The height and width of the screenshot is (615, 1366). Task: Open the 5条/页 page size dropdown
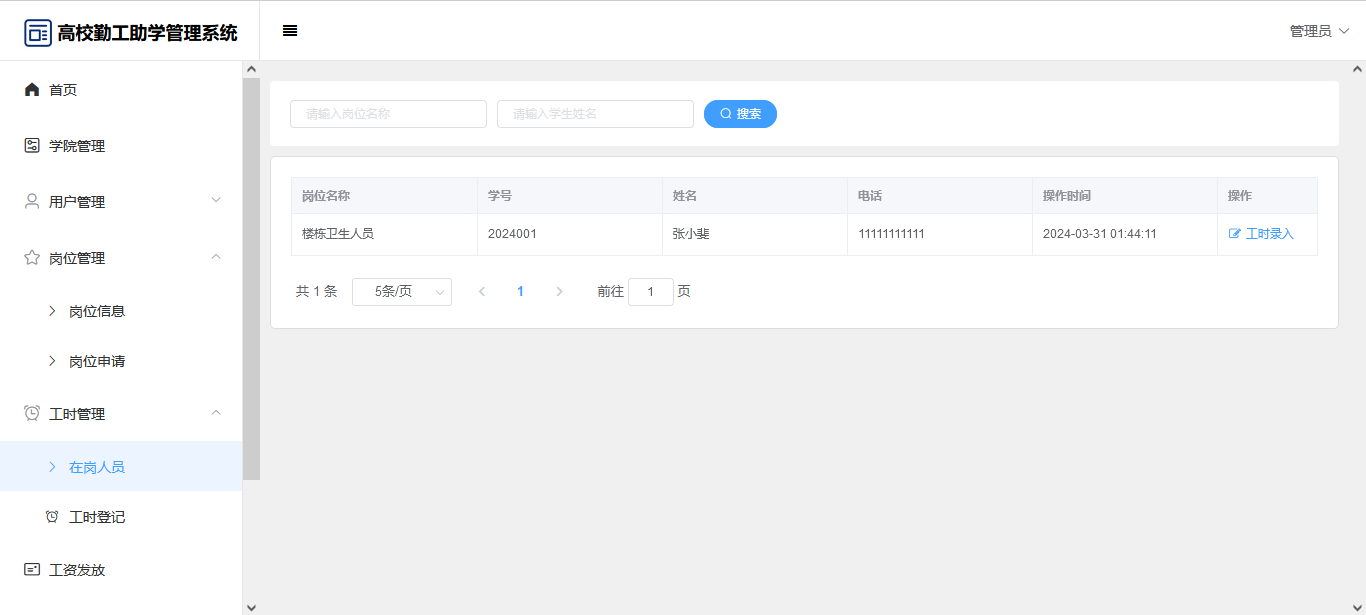[401, 292]
